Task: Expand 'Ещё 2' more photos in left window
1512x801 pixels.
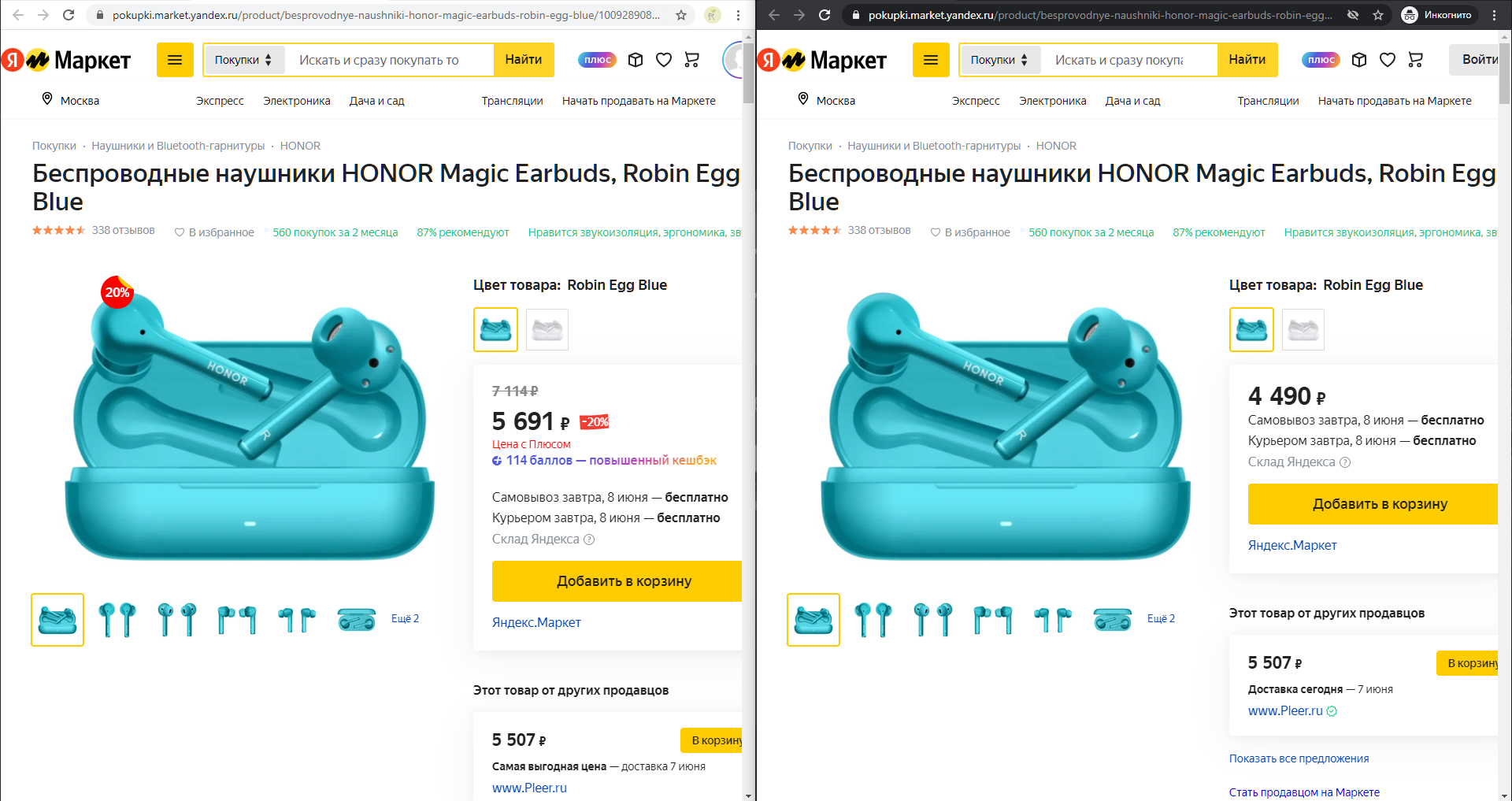Action: [x=405, y=619]
